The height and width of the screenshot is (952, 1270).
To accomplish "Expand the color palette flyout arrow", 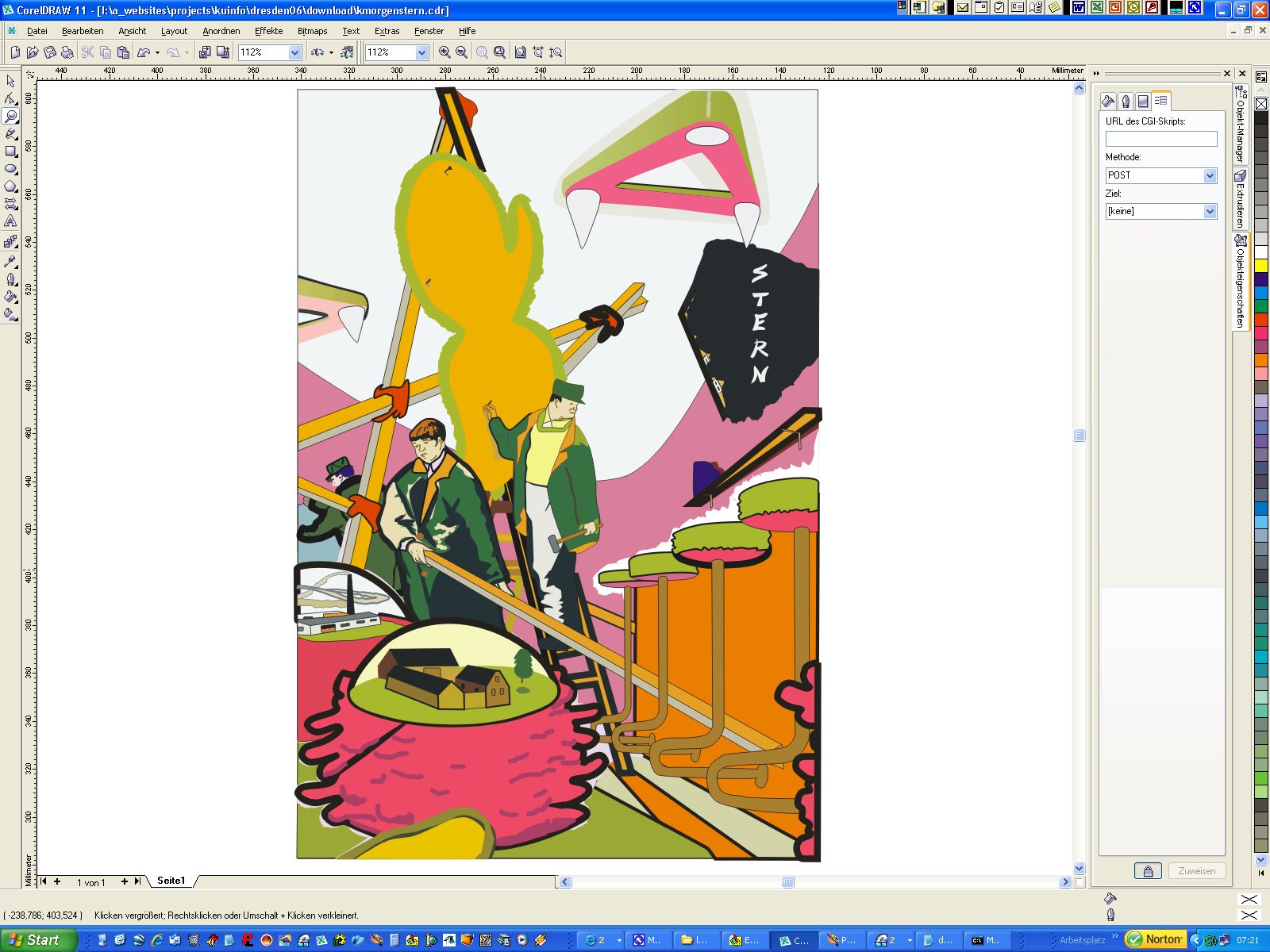I will click(1261, 873).
